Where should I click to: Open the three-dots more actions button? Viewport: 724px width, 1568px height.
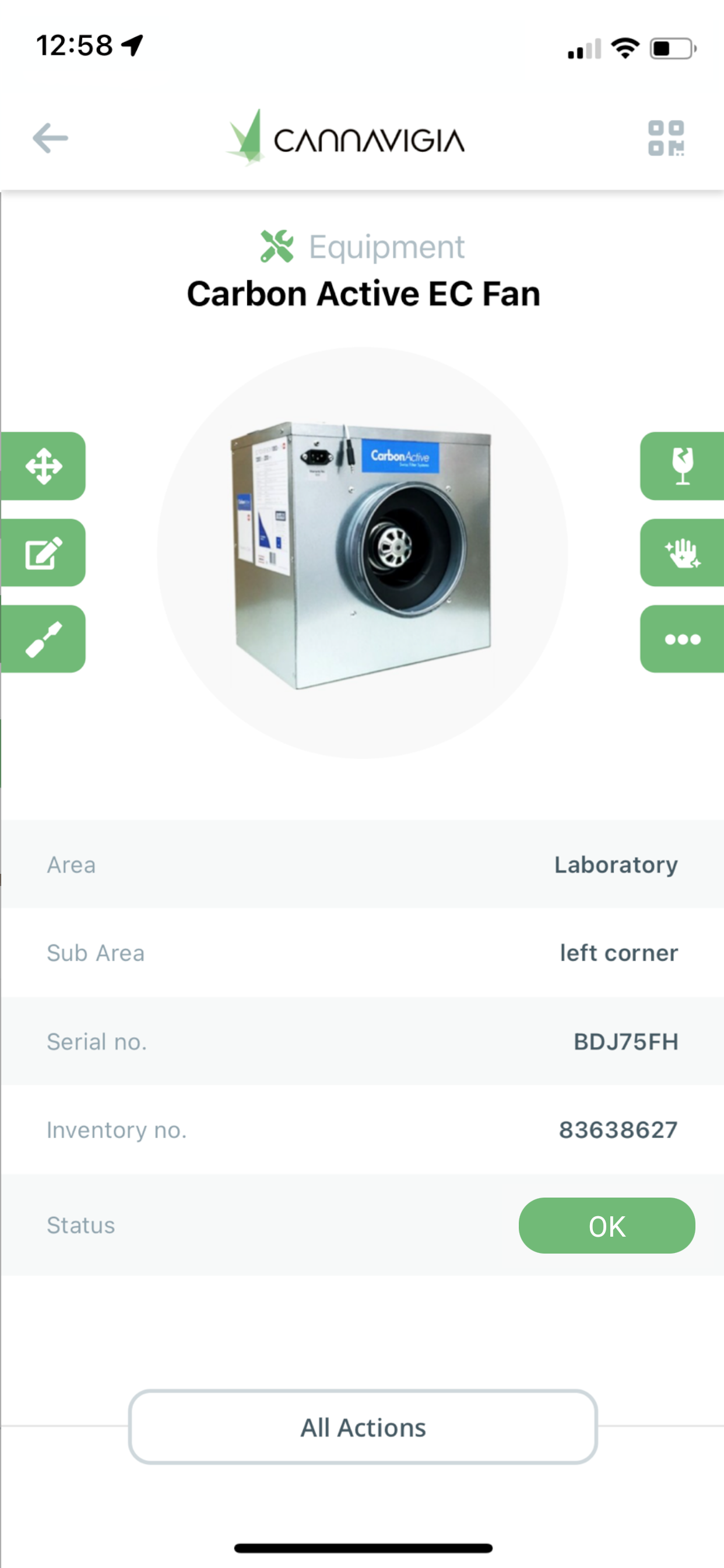tap(682, 639)
